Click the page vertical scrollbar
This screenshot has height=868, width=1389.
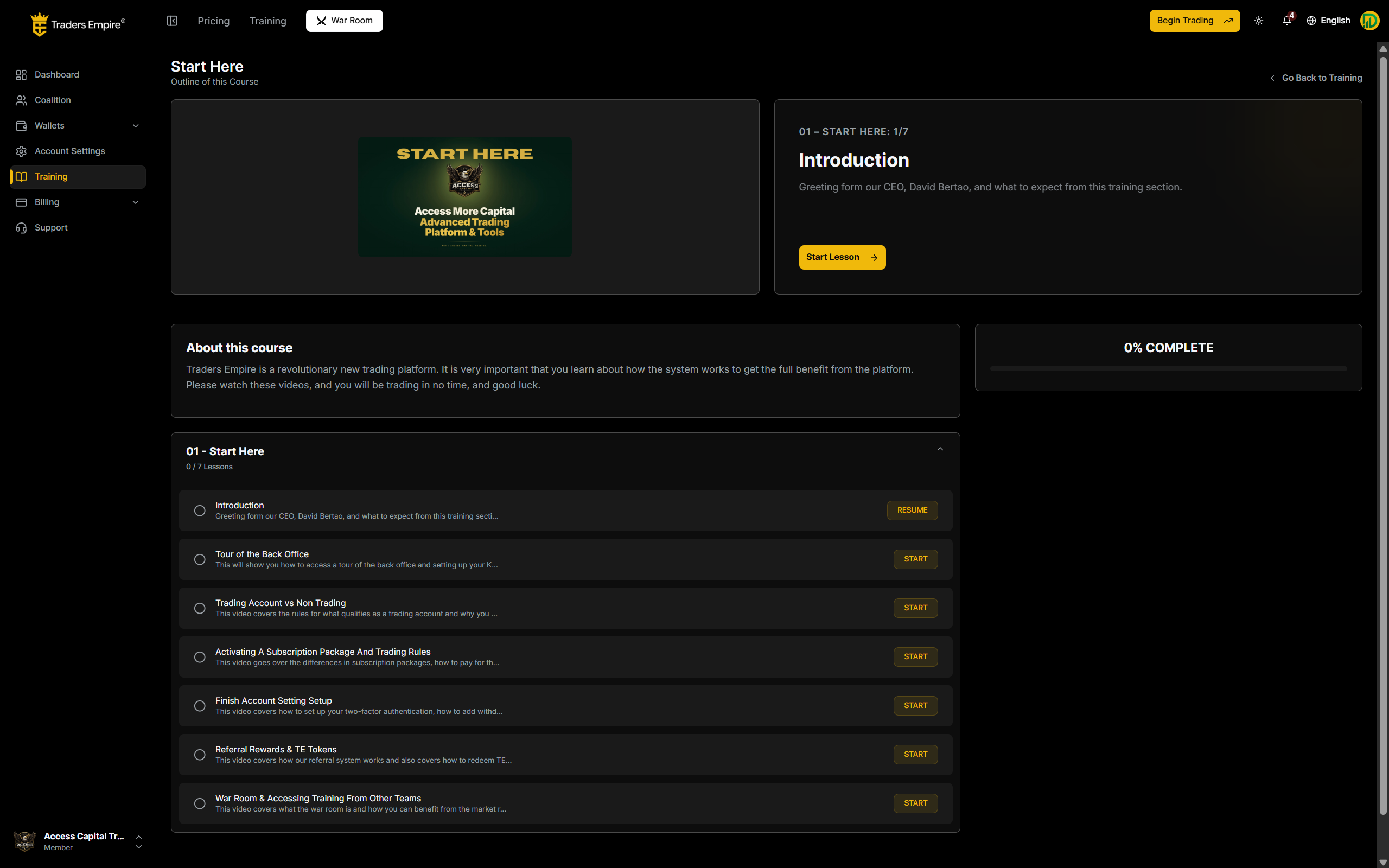tap(1382, 435)
